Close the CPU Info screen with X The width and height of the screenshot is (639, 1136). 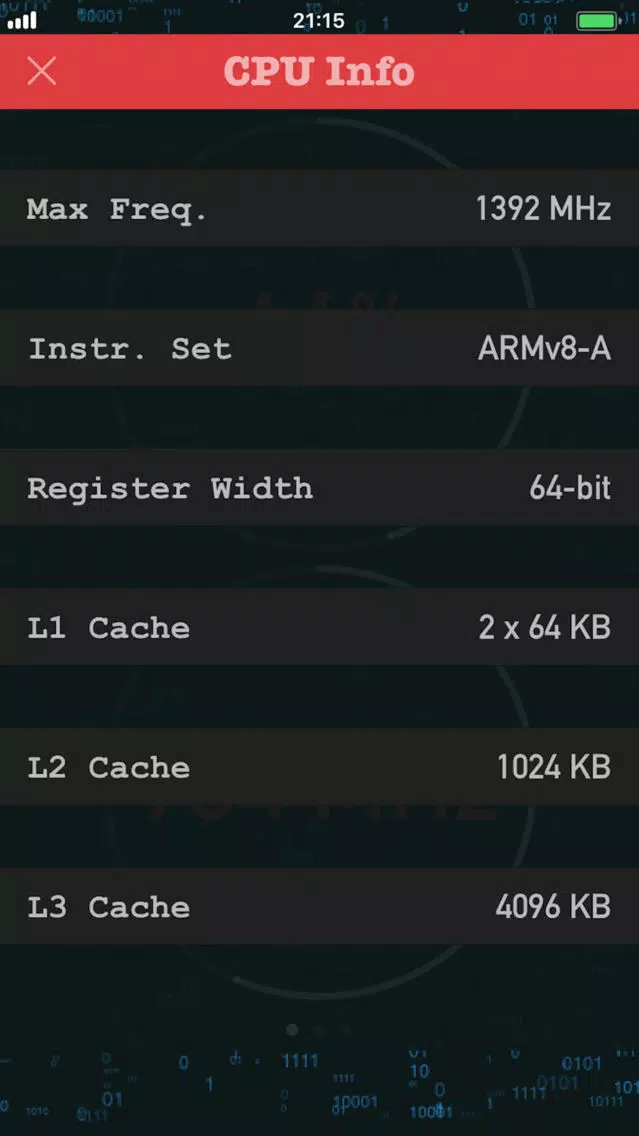(41, 71)
